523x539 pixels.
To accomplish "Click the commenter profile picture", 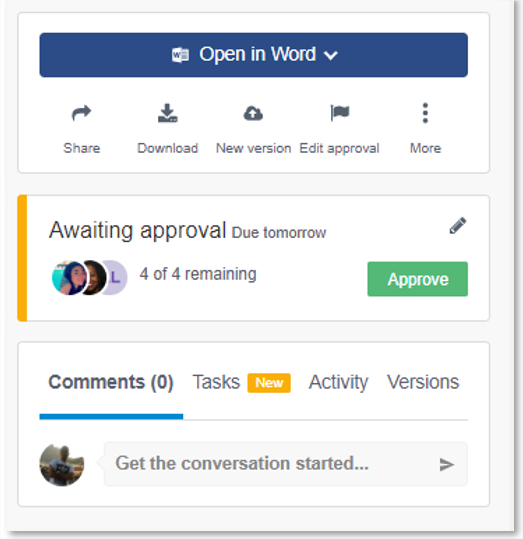I will tap(62, 465).
